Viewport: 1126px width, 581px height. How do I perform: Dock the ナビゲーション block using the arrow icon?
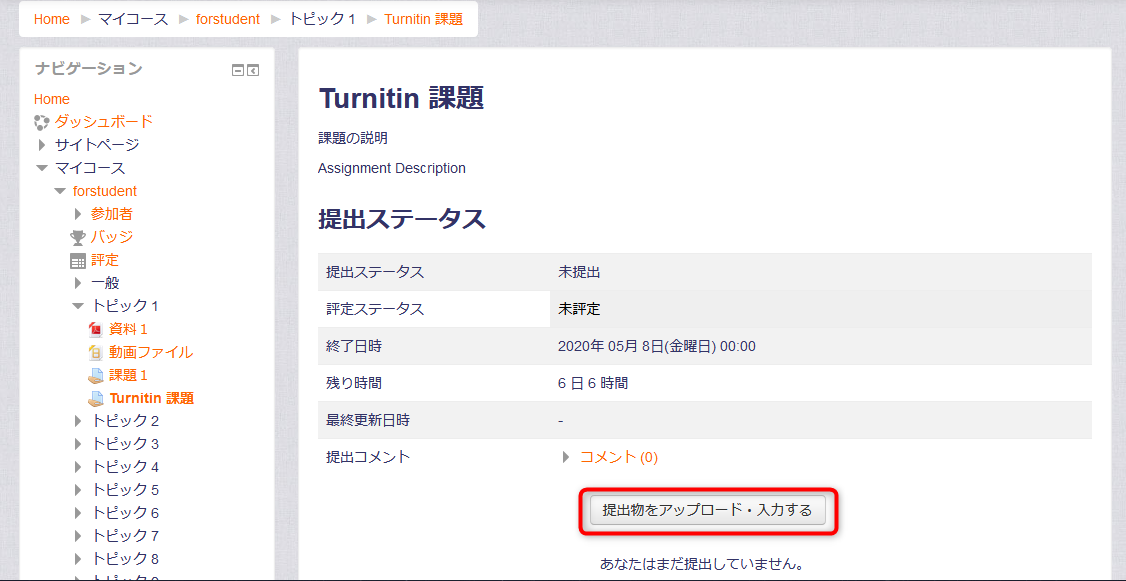[x=253, y=70]
